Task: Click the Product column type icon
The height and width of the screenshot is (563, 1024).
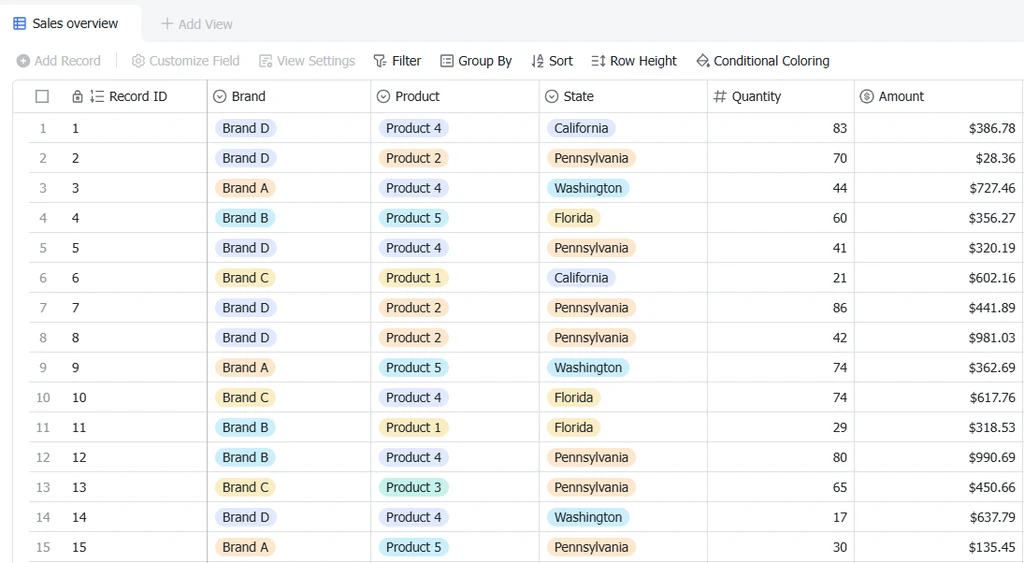Action: click(x=383, y=97)
